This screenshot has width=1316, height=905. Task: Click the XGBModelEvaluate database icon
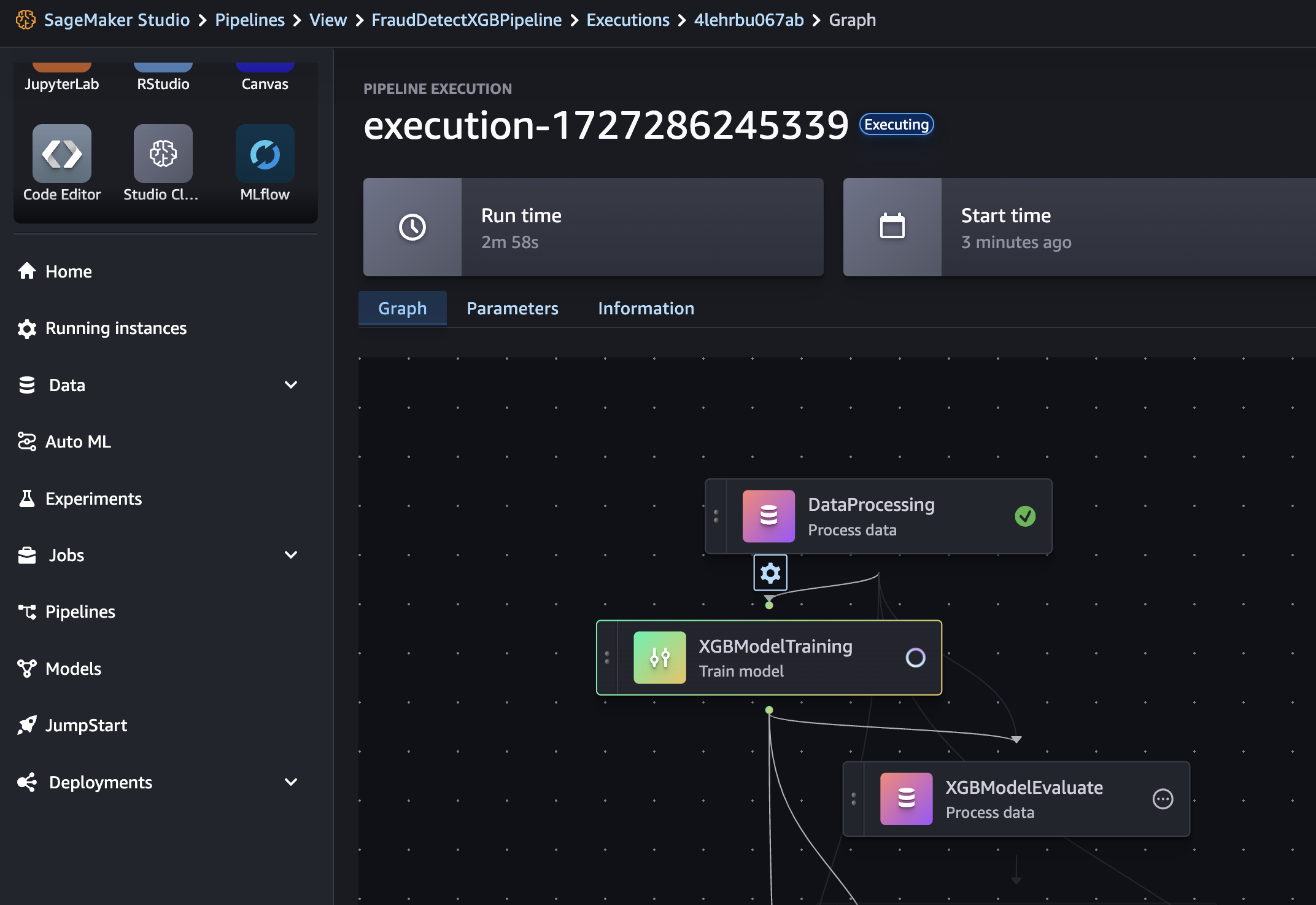click(x=906, y=798)
